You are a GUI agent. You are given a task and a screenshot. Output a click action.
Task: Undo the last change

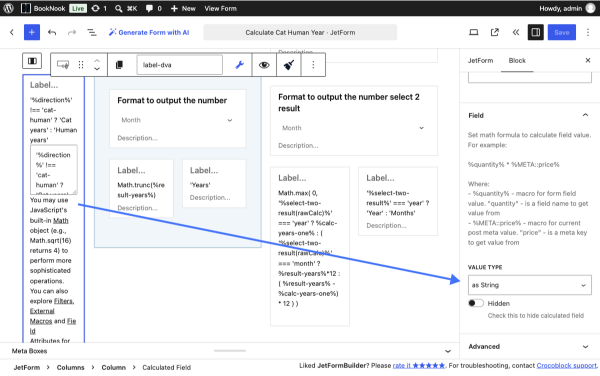tap(52, 32)
